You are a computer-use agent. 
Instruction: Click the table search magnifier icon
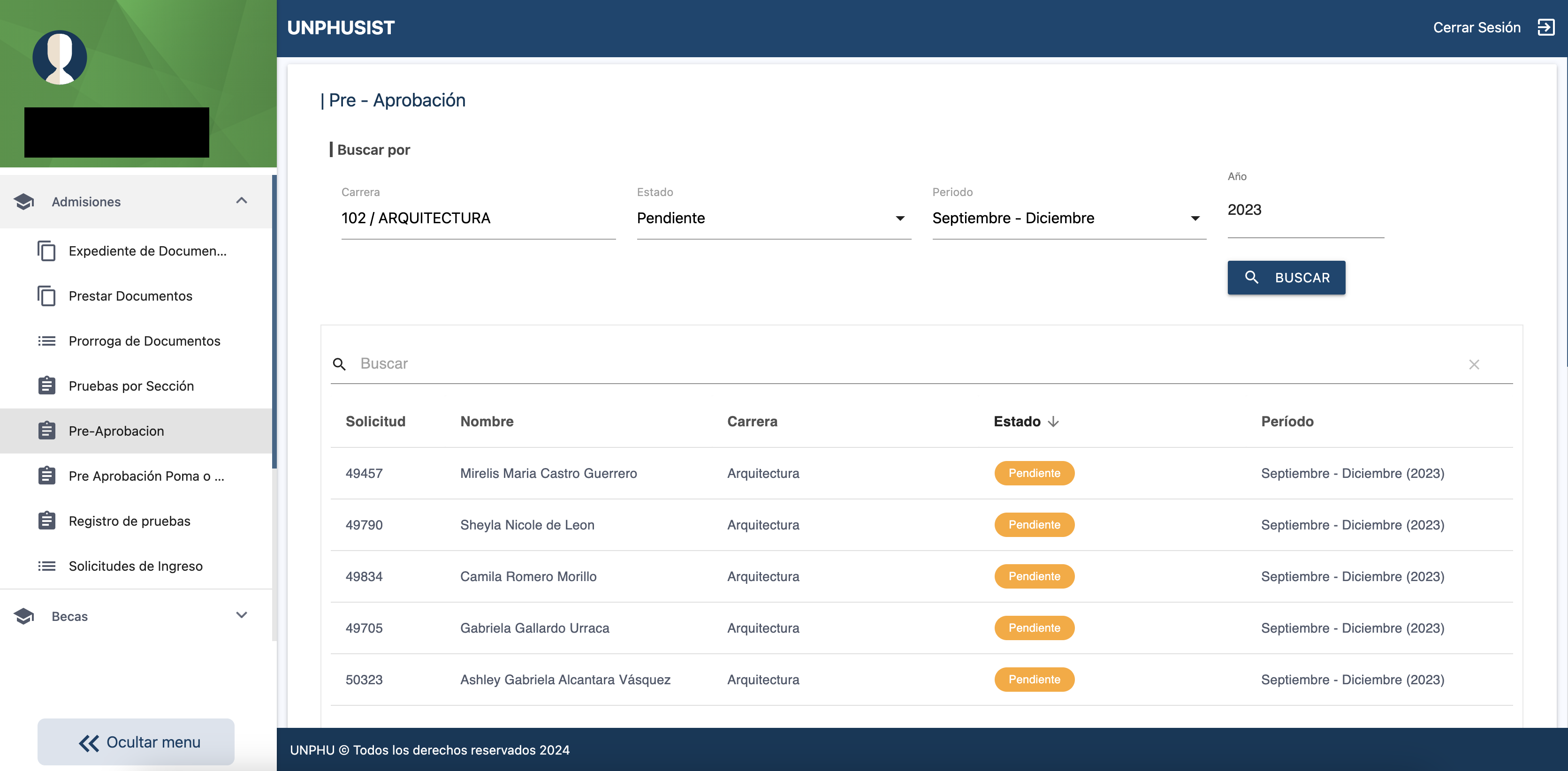coord(339,364)
